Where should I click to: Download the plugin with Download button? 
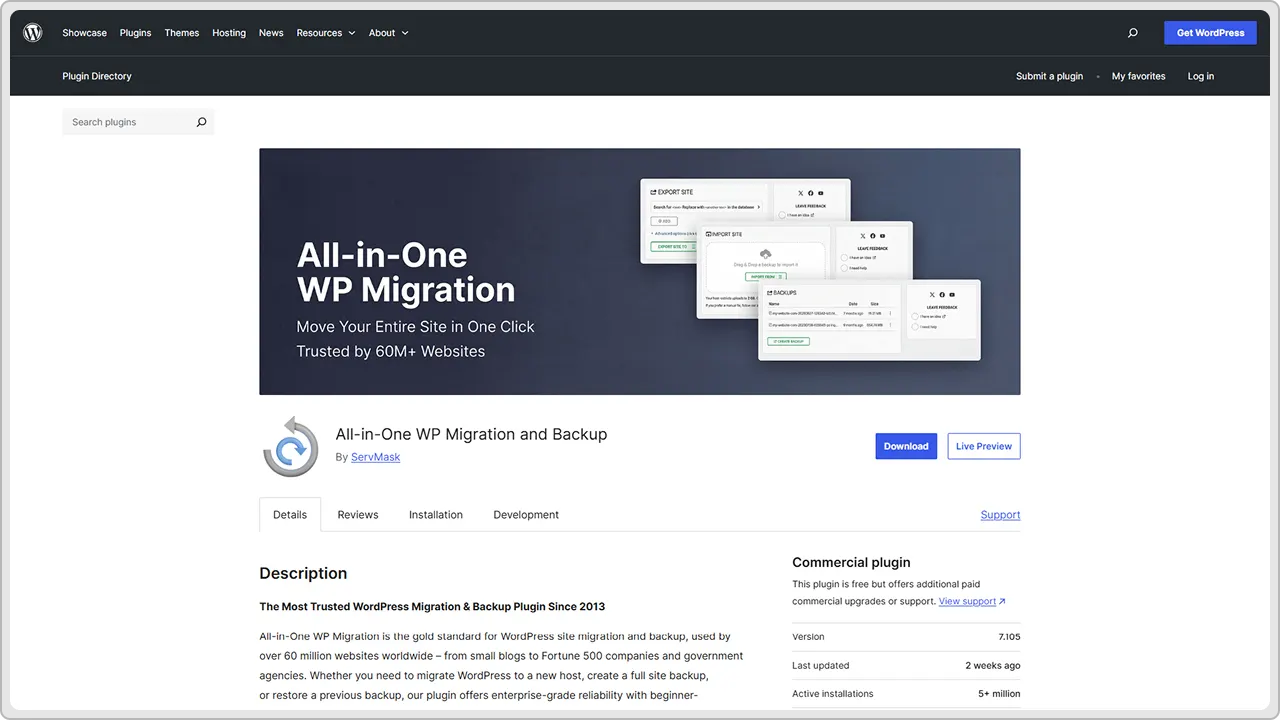(x=906, y=446)
